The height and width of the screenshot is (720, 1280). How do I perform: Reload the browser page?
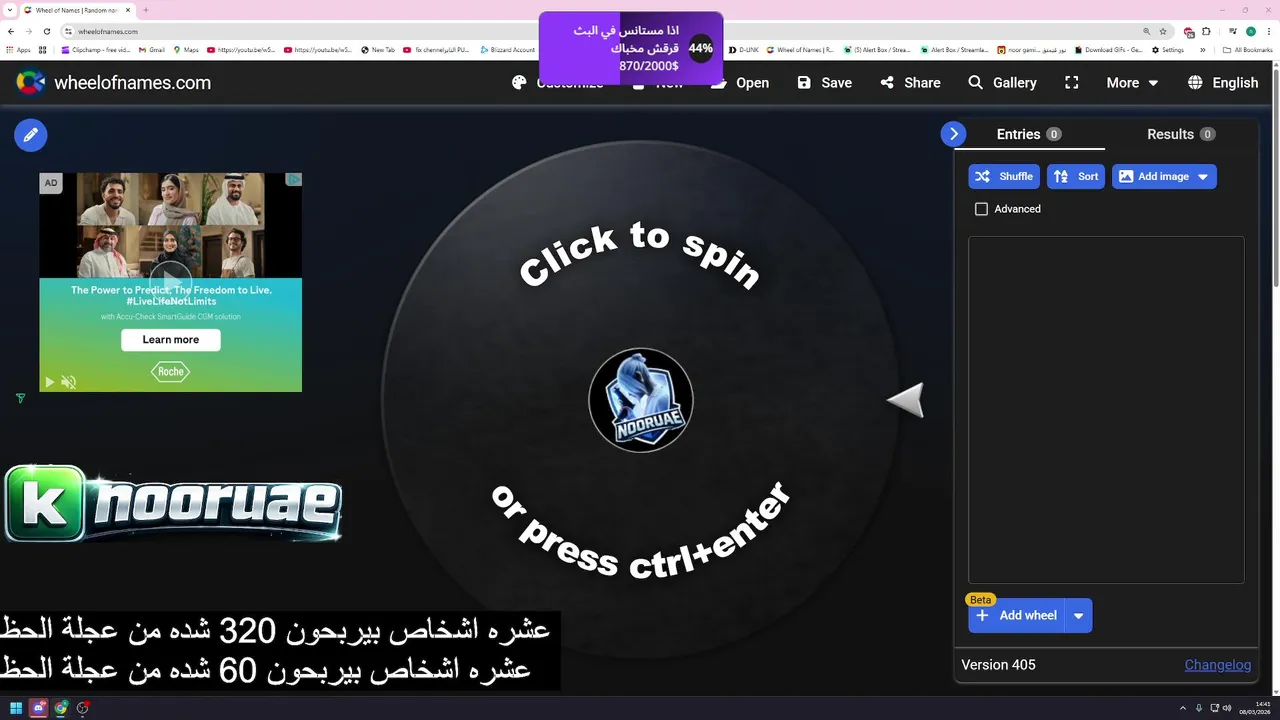coord(47,31)
